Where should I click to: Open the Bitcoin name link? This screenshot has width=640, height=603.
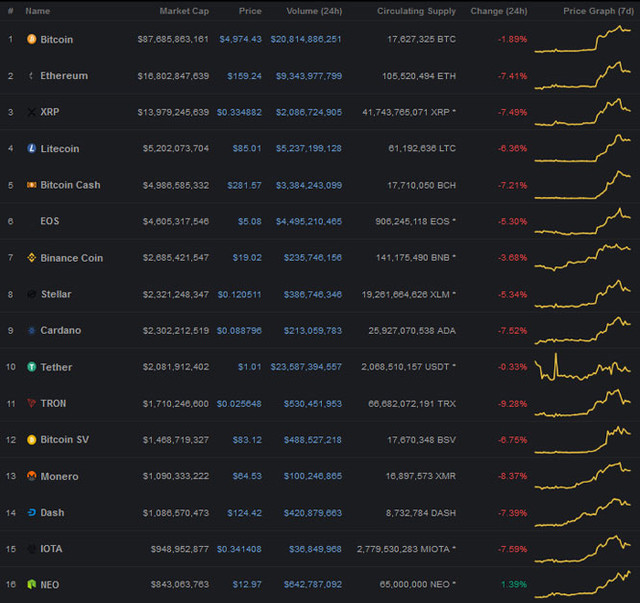tap(57, 40)
